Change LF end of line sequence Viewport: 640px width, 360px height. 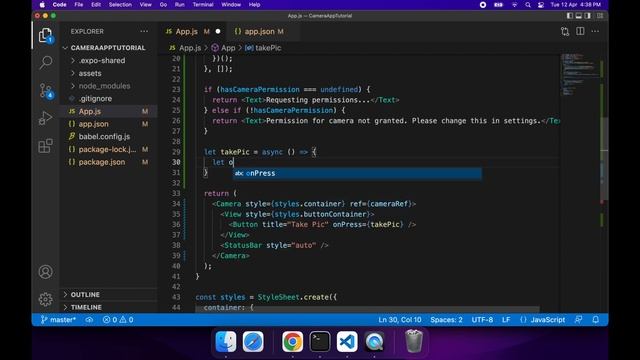[x=506, y=320]
